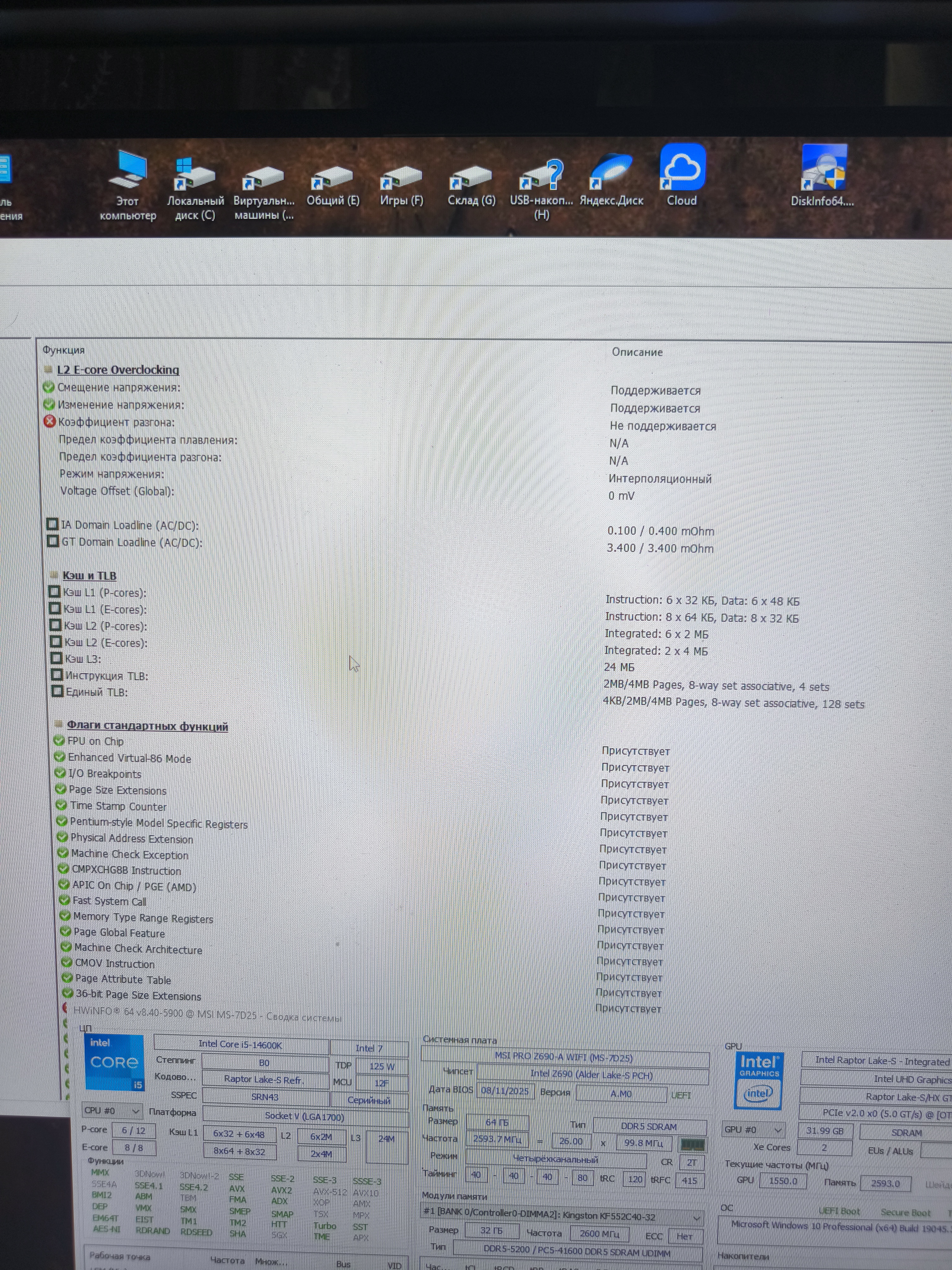Click the Описание column header
This screenshot has width=952, height=1270.
pos(637,352)
